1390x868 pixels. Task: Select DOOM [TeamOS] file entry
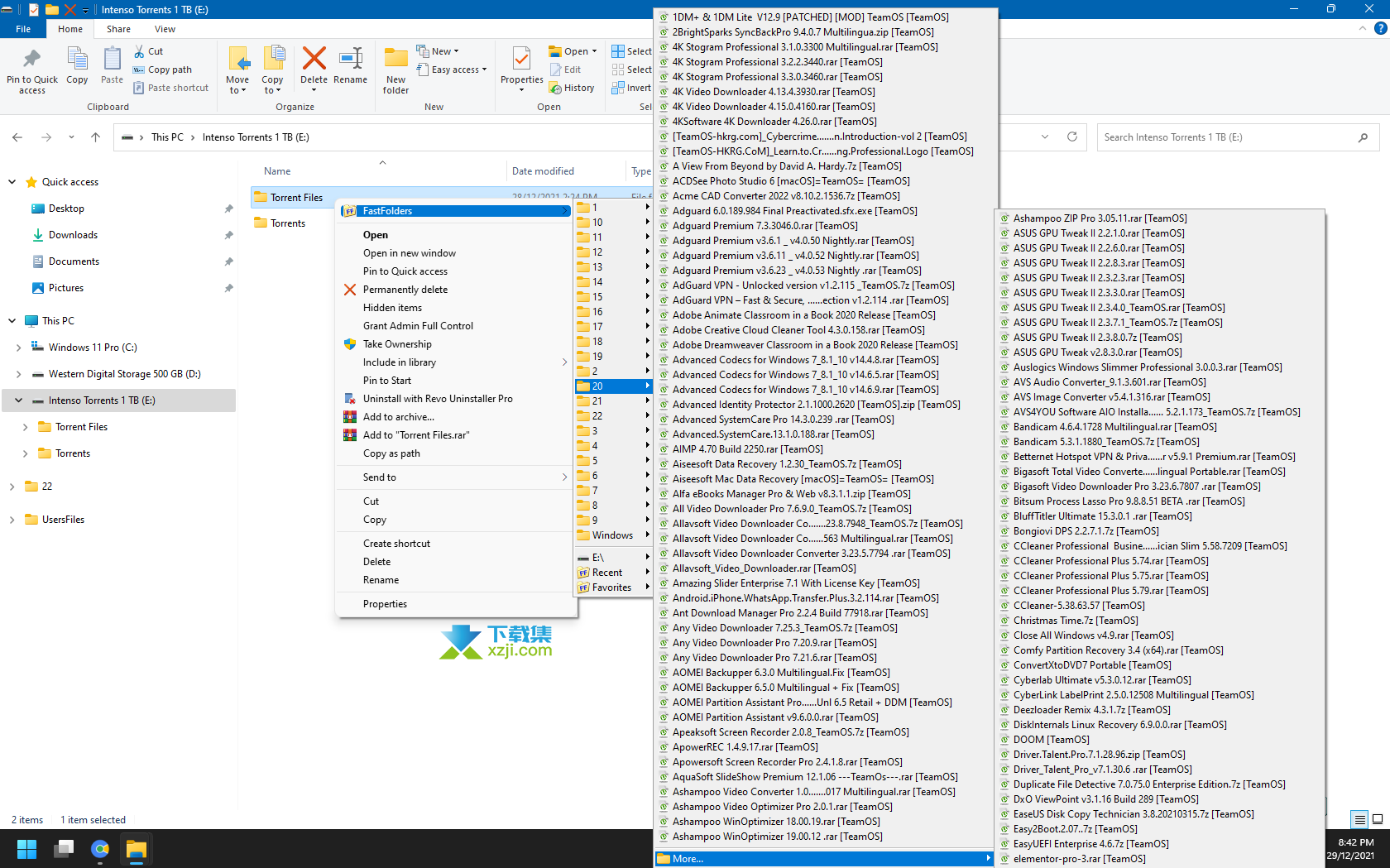[x=1052, y=740]
